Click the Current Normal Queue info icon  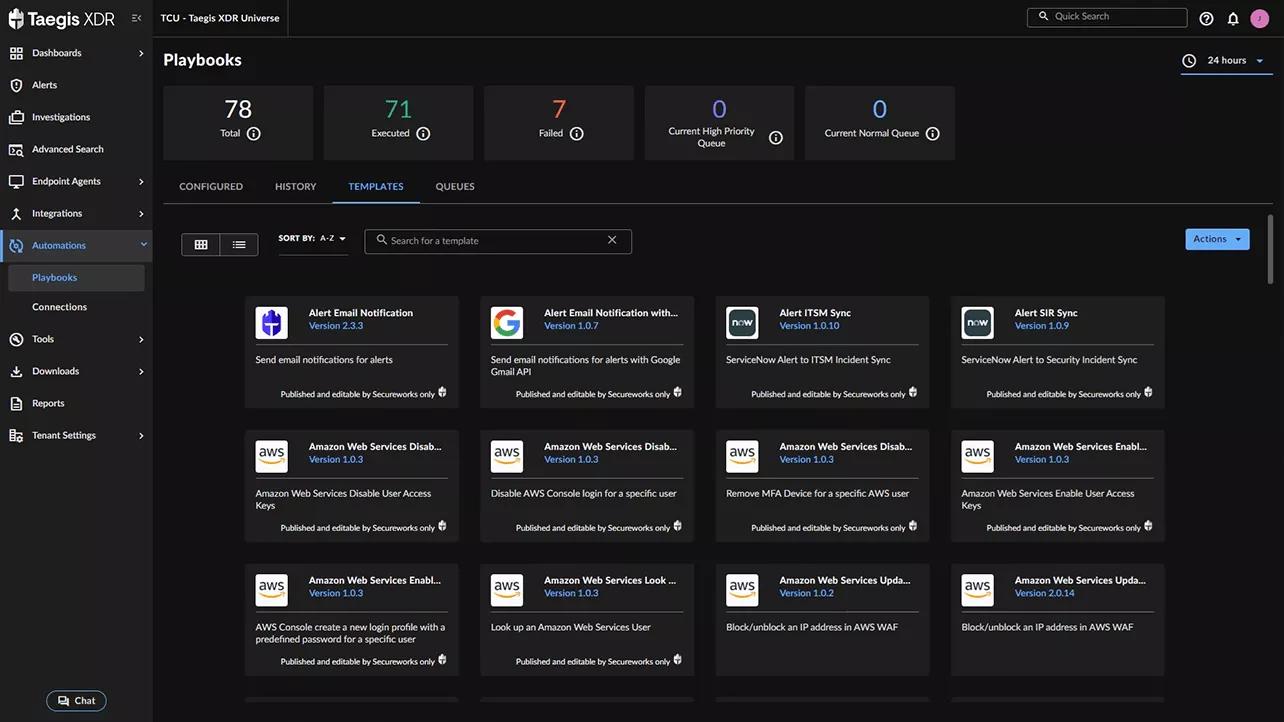pos(932,134)
